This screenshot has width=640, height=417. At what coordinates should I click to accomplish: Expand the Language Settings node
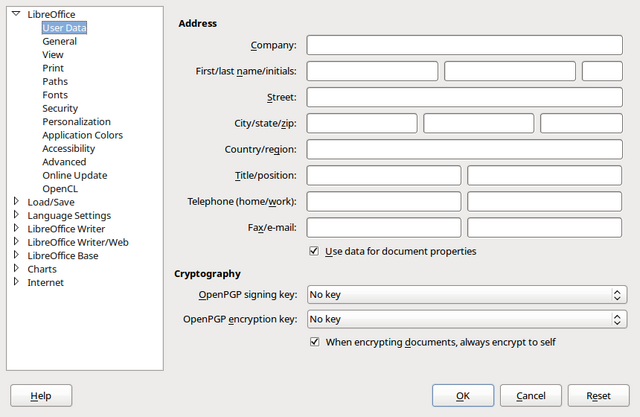click(16, 215)
